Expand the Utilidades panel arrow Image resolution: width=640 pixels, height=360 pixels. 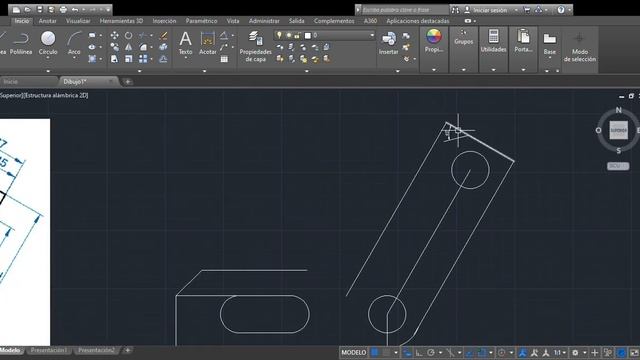click(493, 70)
